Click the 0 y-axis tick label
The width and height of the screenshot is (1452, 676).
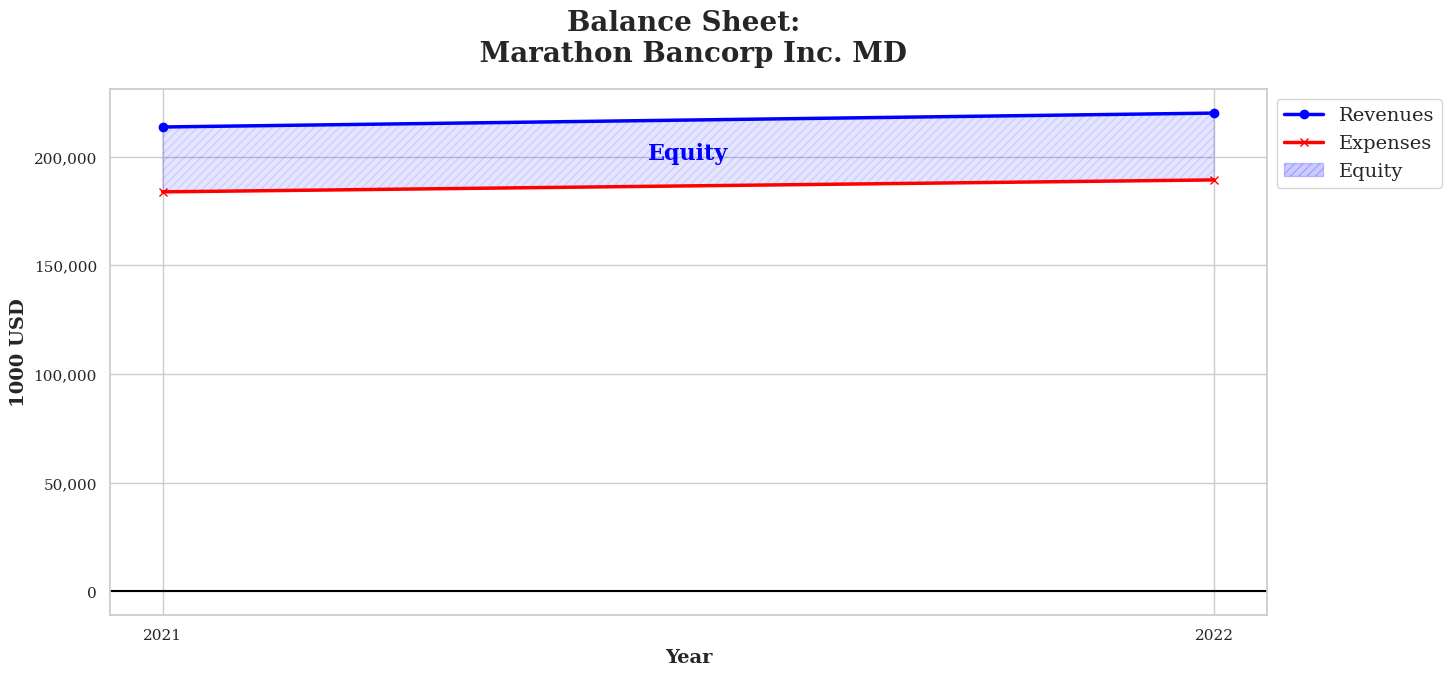click(x=92, y=593)
